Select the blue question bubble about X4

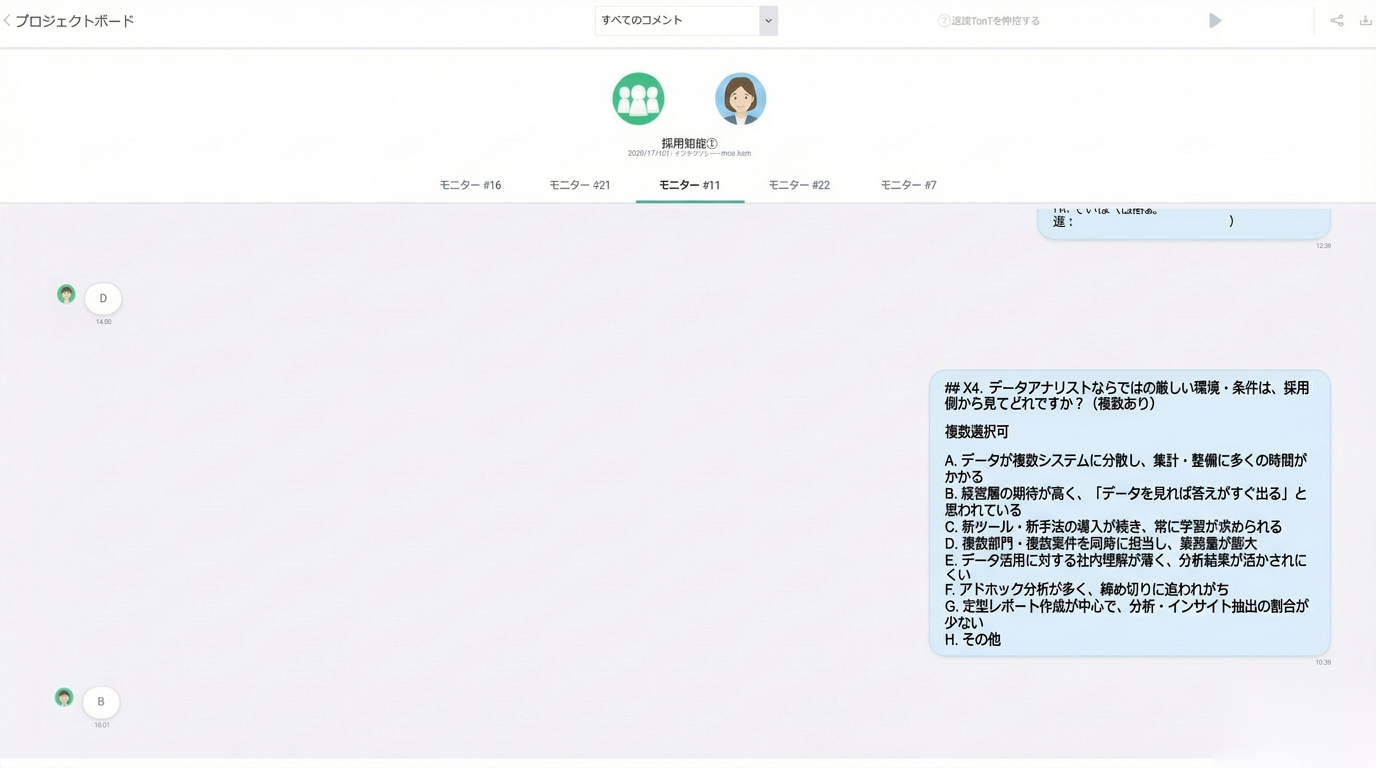(1129, 512)
